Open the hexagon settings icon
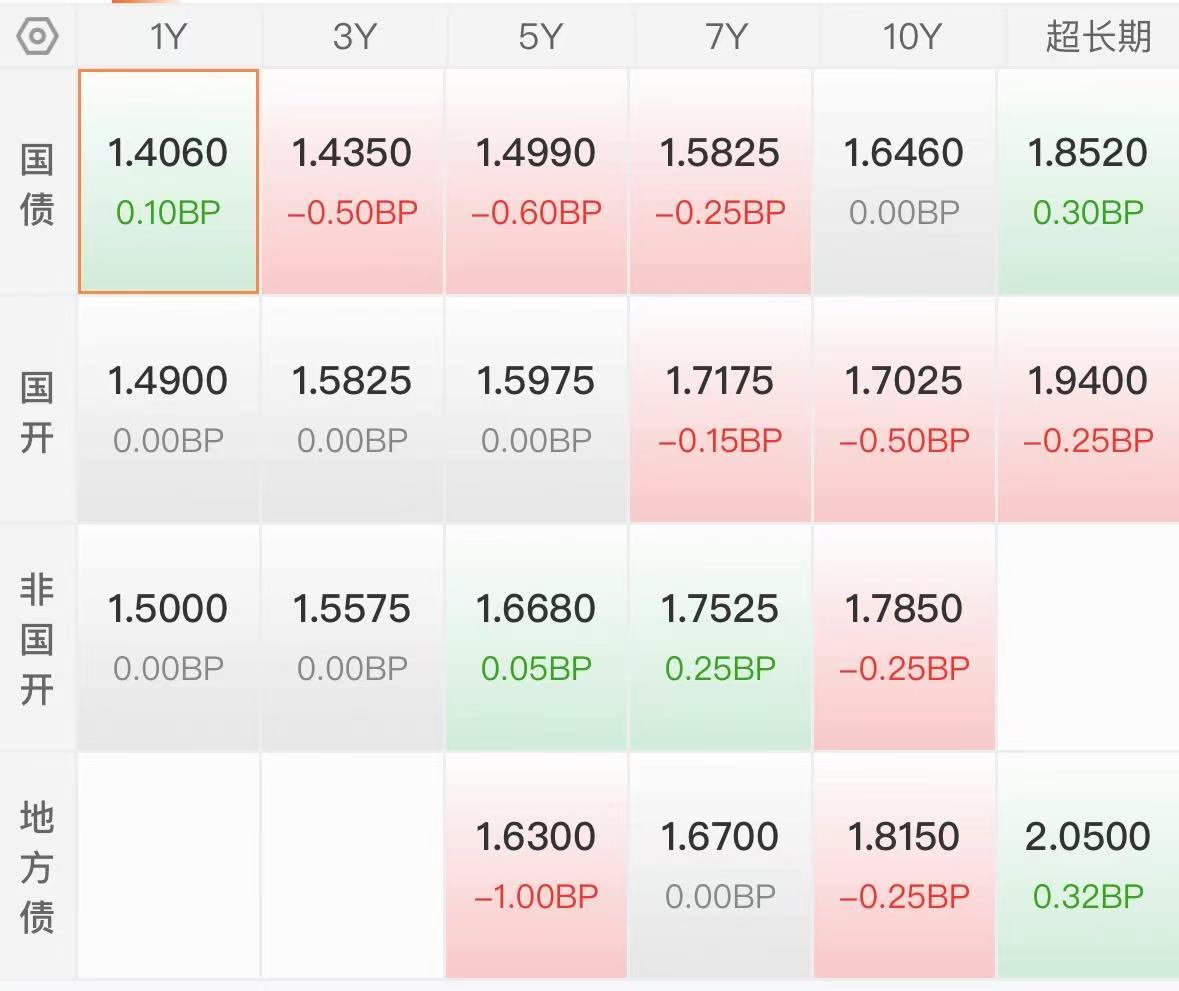1179x991 pixels. click(x=37, y=36)
